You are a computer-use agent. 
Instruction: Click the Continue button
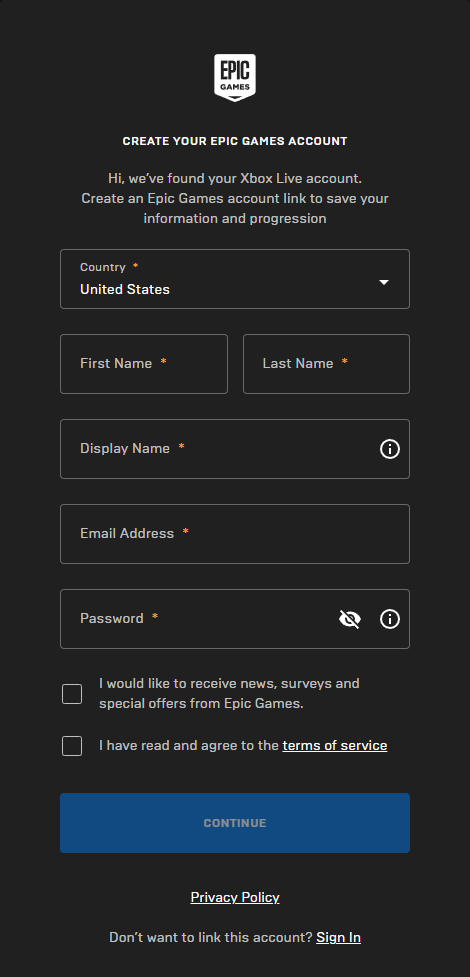pyautogui.click(x=235, y=822)
